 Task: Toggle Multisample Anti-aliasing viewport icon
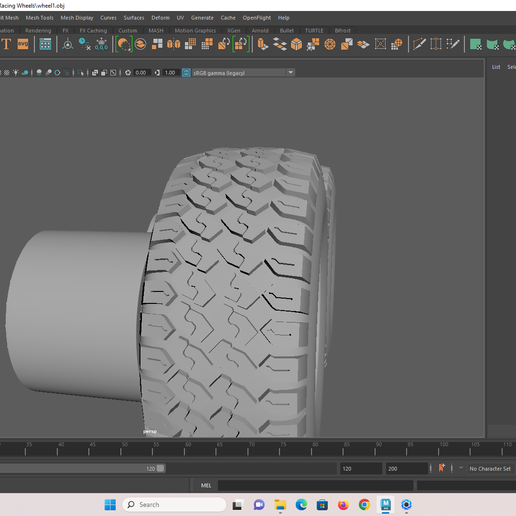coord(57,73)
